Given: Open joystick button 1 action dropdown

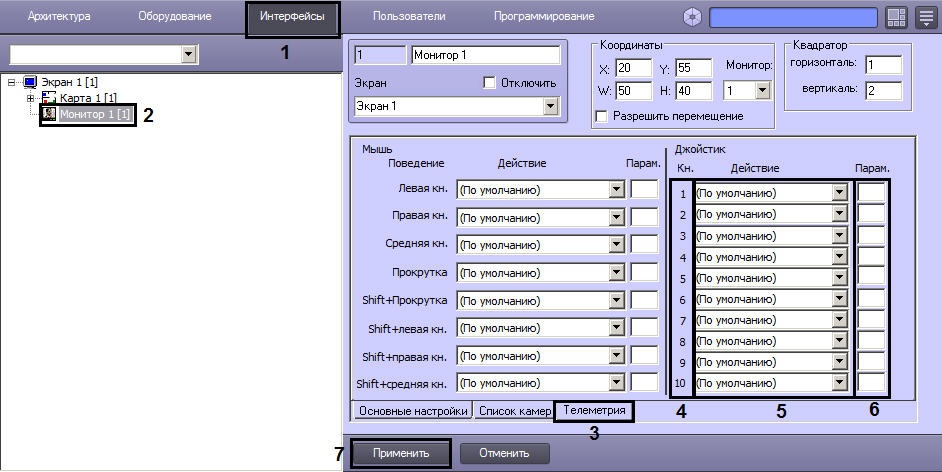Looking at the screenshot, I should pos(839,193).
